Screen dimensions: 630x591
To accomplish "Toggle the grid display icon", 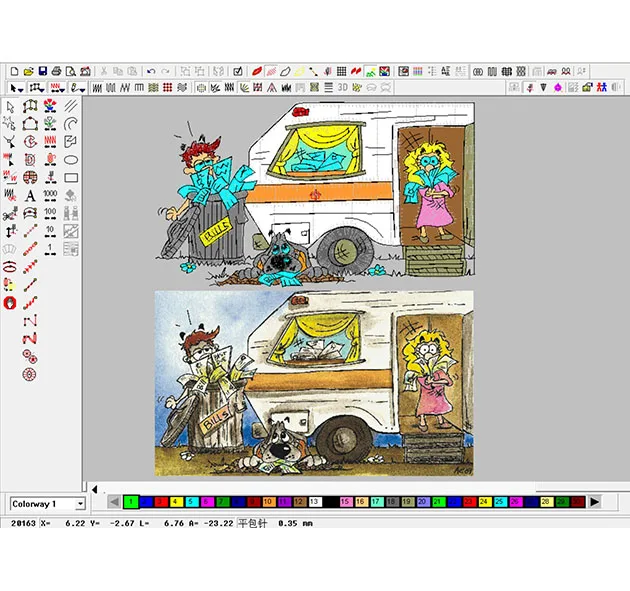I will (x=341, y=71).
